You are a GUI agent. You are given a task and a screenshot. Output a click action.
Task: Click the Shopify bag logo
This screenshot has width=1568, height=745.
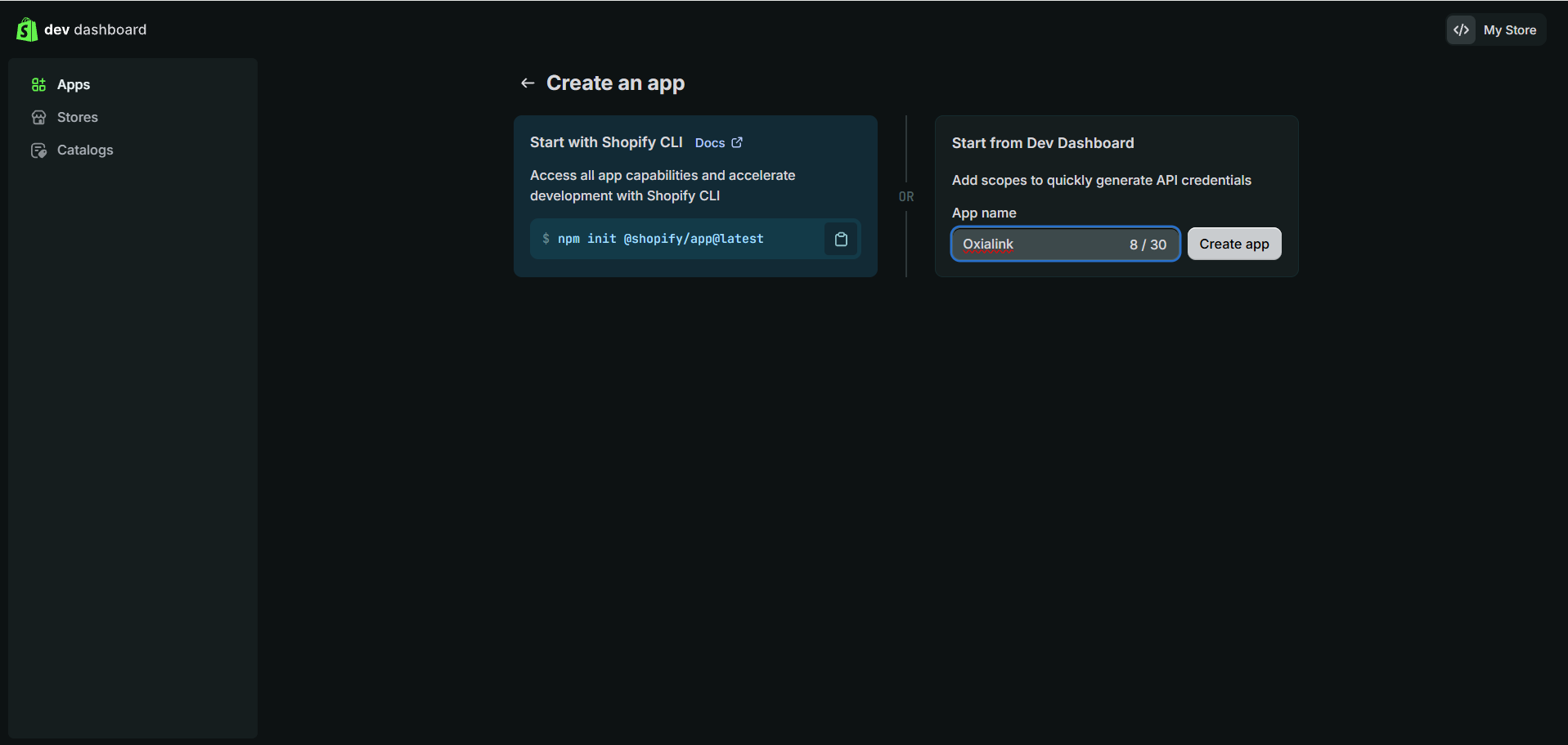click(x=26, y=29)
